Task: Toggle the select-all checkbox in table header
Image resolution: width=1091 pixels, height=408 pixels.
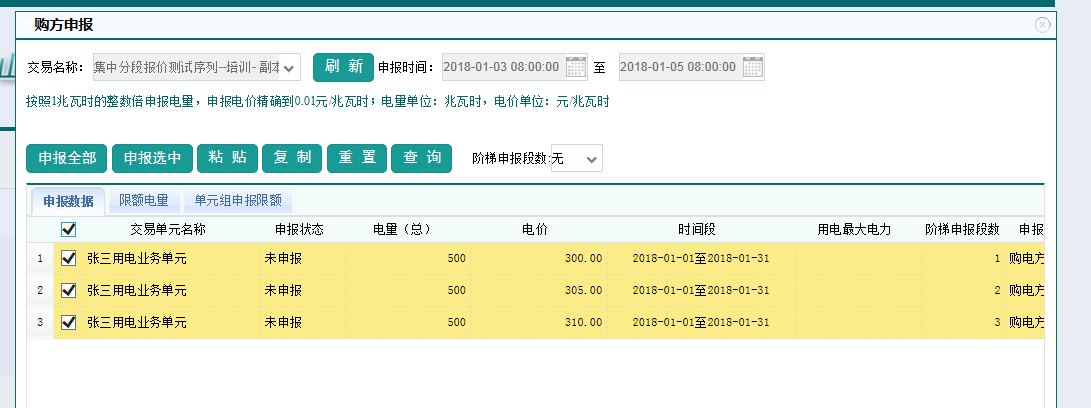Action: click(x=69, y=229)
